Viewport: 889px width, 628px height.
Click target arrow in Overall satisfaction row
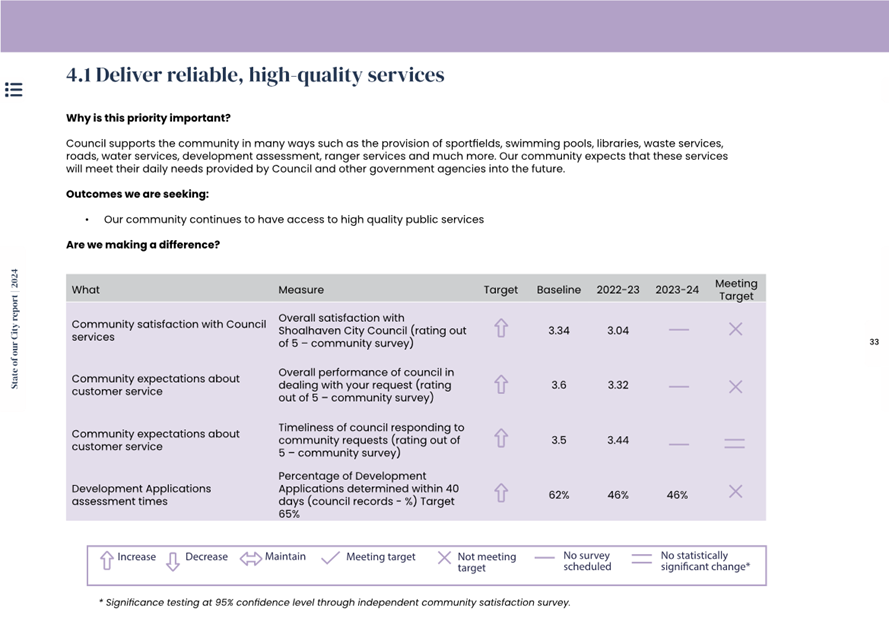point(501,328)
